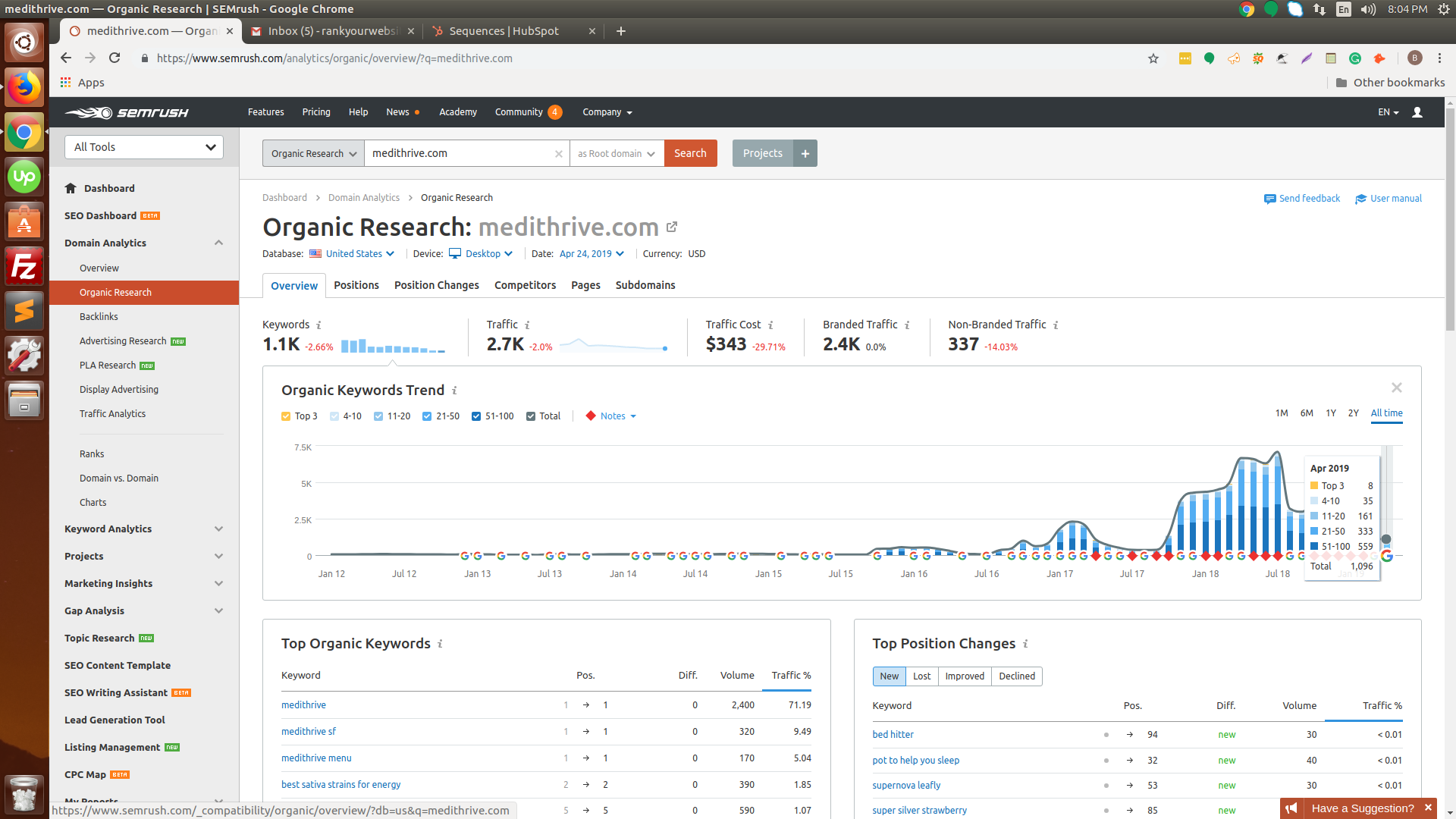
Task: Click the info icon next to Traffic Cost
Action: [x=770, y=325]
